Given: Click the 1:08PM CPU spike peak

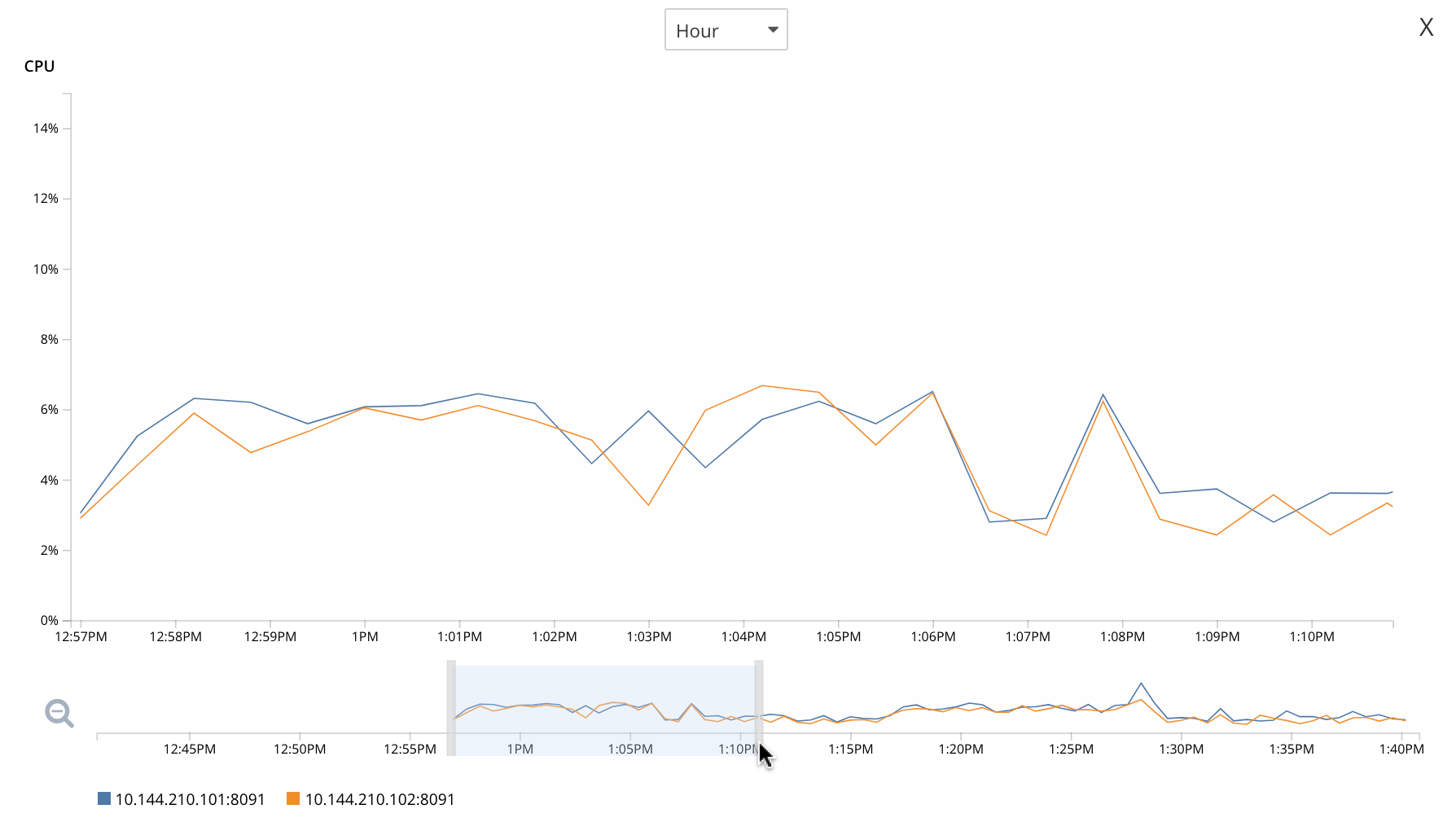Looking at the screenshot, I should [1103, 395].
